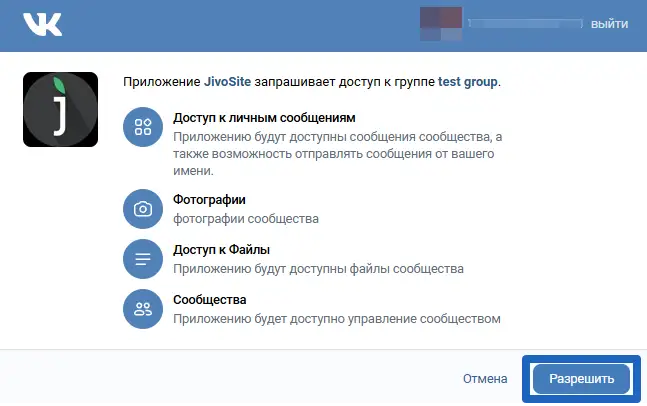Open the test group link
The image size is (647, 406).
[468, 82]
